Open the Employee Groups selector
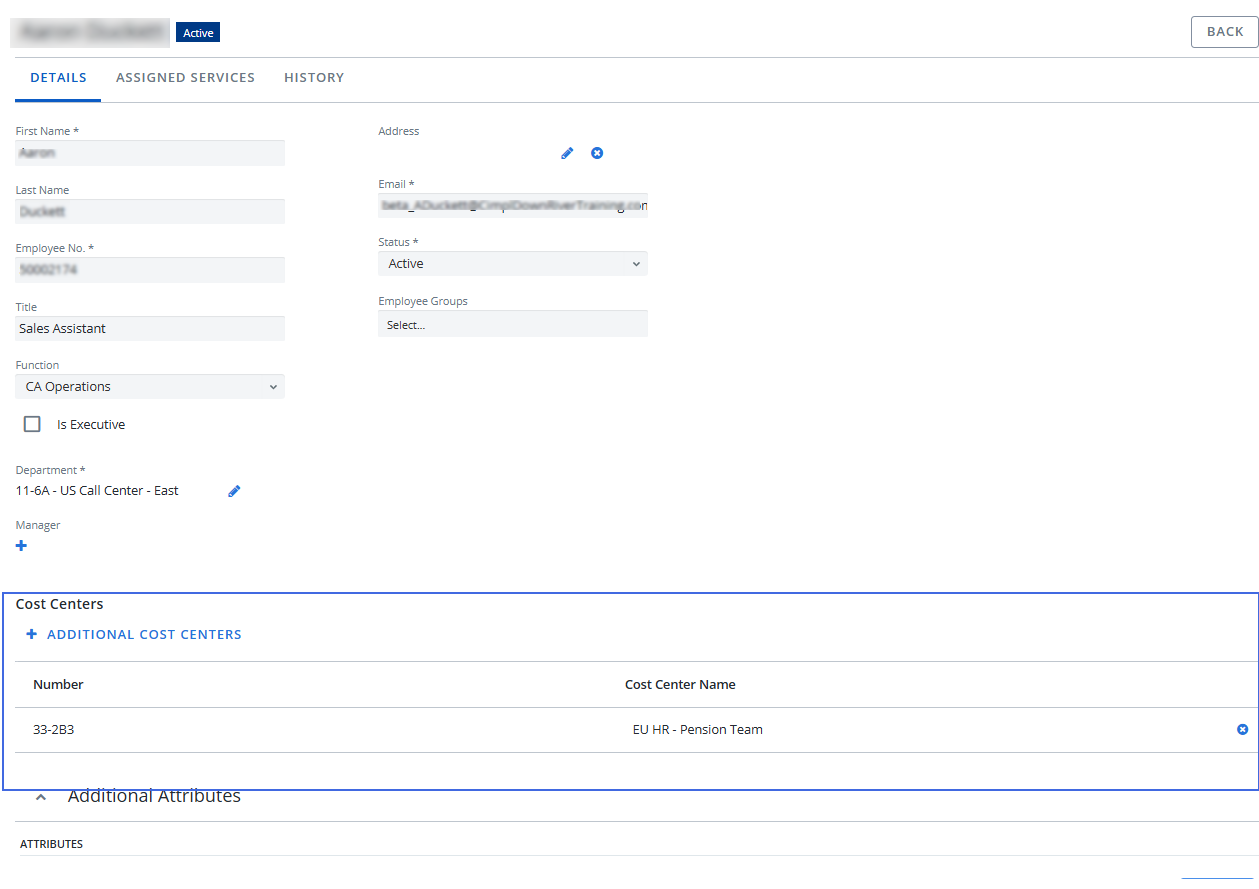Image resolution: width=1259 pixels, height=889 pixels. click(513, 325)
